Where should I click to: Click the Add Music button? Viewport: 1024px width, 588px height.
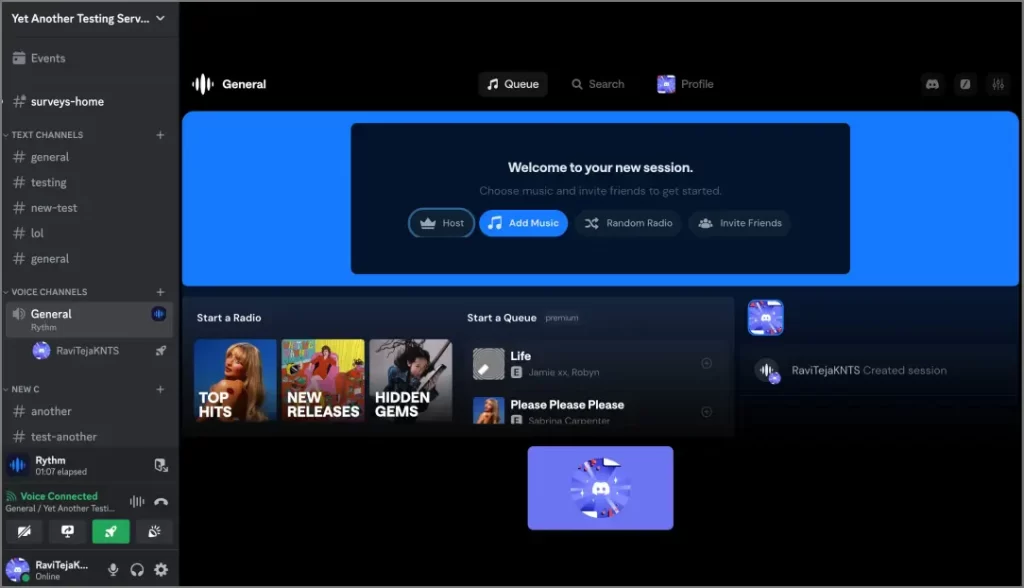(x=523, y=223)
